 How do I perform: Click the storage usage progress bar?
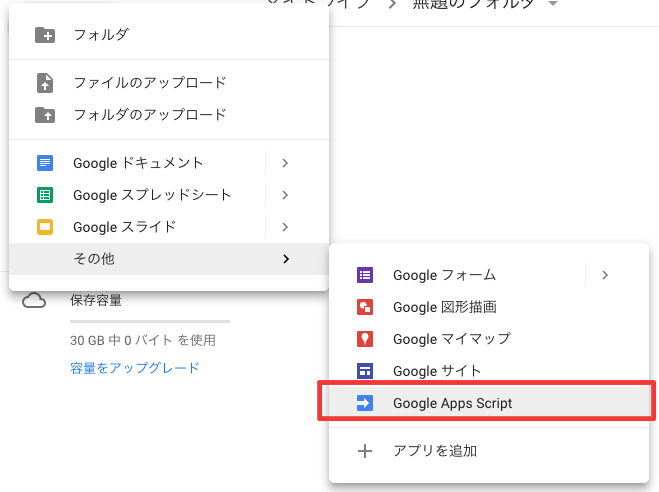[150, 321]
